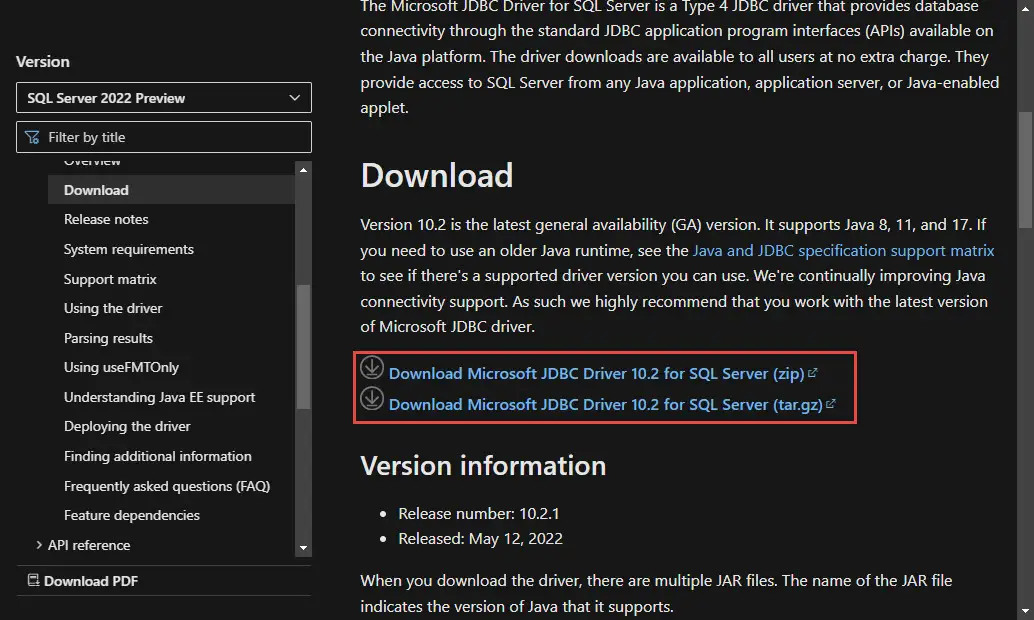Click the sidebar scroll down arrow

(x=303, y=547)
